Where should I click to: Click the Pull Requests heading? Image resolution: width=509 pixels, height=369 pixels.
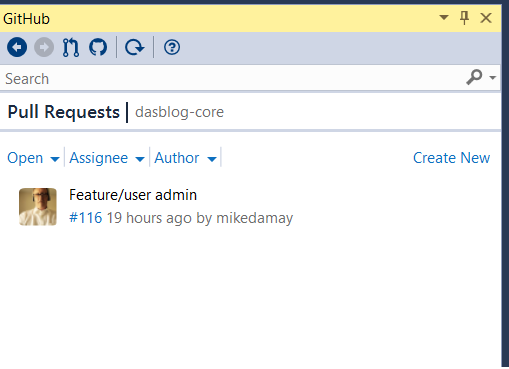coord(64,112)
